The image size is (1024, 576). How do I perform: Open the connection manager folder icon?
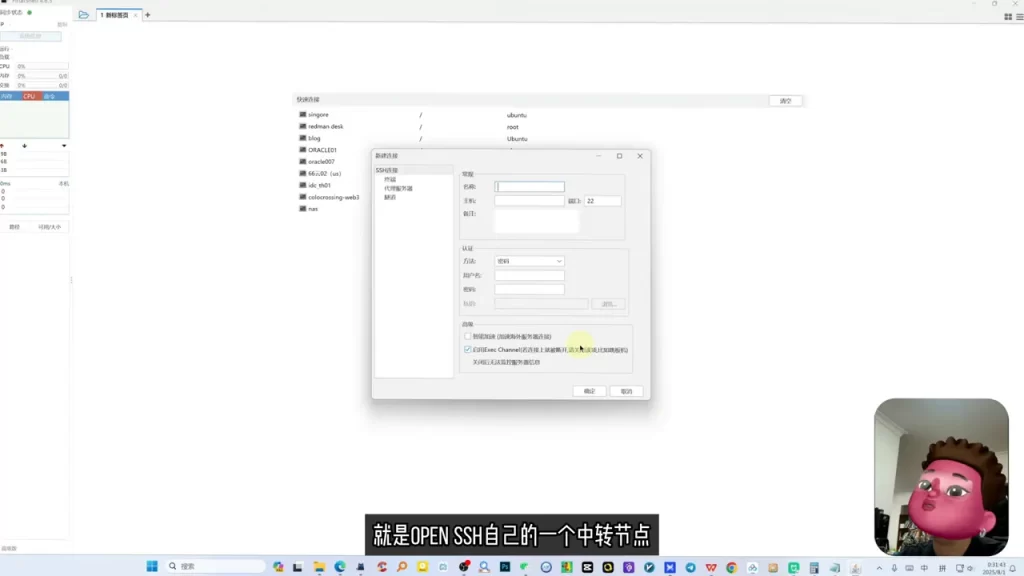tap(84, 14)
